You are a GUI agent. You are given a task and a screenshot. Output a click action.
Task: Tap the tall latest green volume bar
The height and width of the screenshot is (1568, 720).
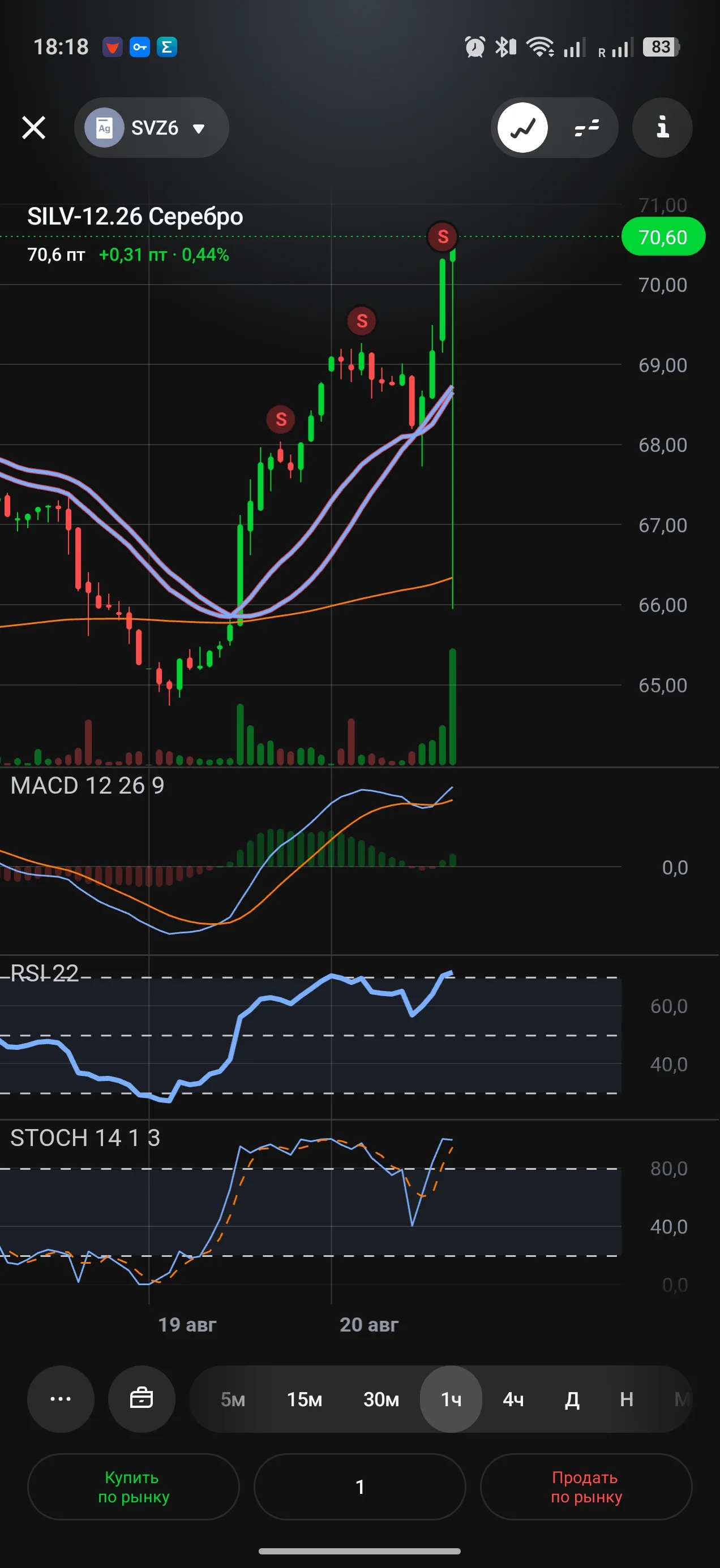pos(453,707)
